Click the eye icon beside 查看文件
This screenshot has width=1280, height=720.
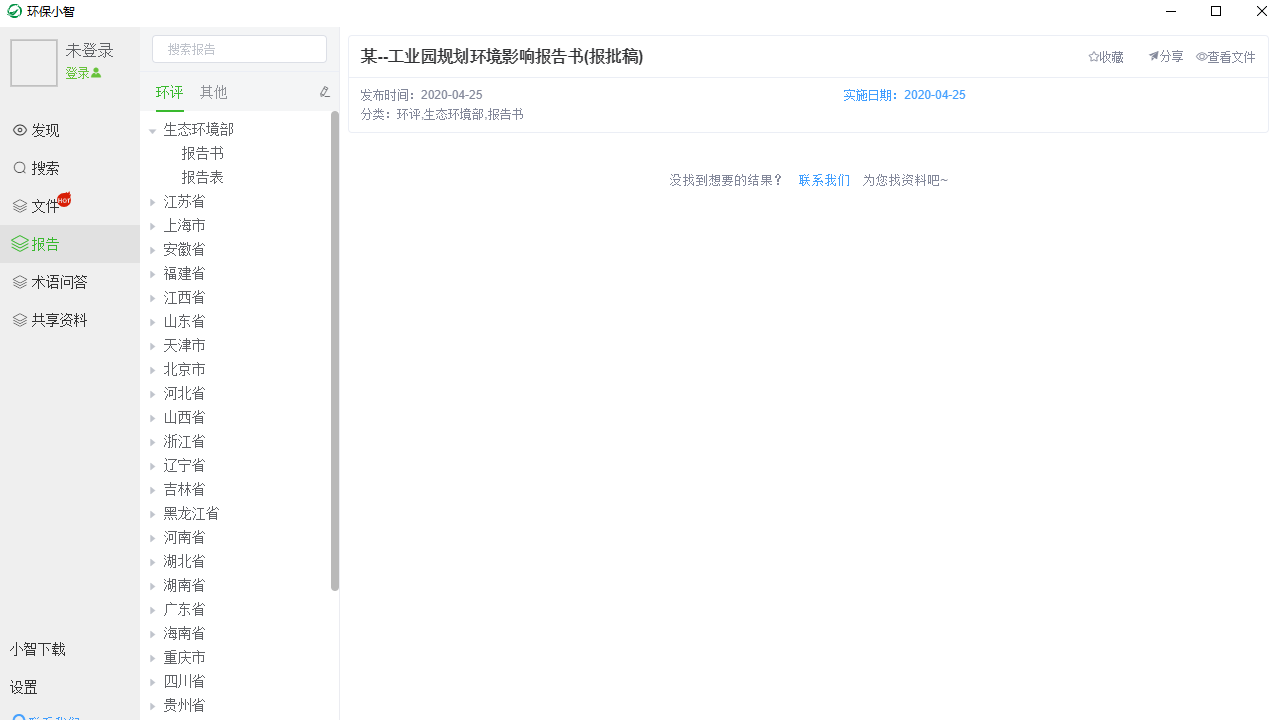pyautogui.click(x=1203, y=57)
